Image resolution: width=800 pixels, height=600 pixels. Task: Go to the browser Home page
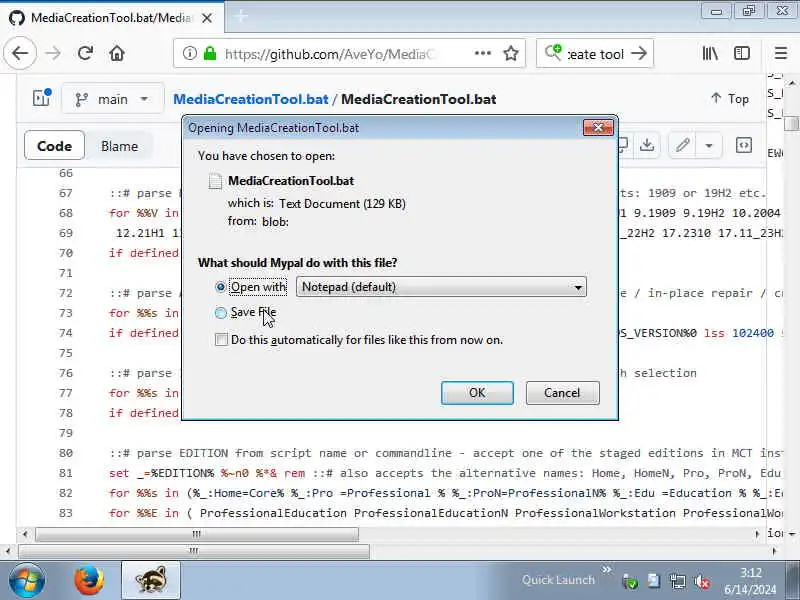tap(117, 53)
